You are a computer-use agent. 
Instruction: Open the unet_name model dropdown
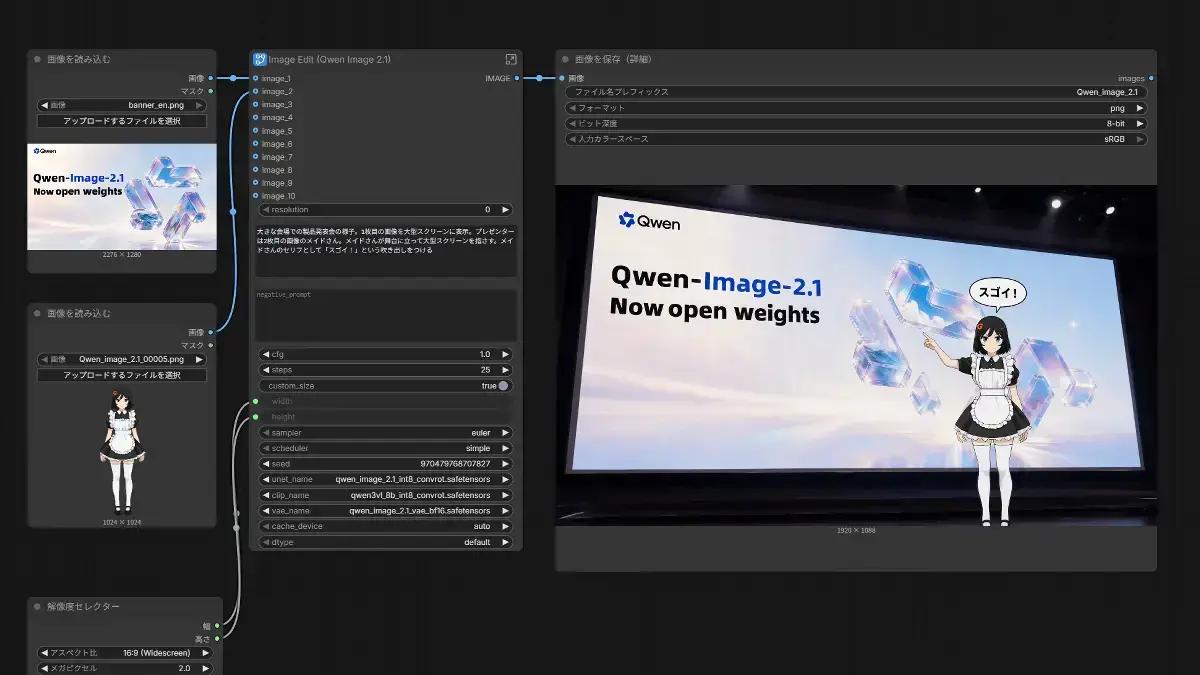(386, 479)
